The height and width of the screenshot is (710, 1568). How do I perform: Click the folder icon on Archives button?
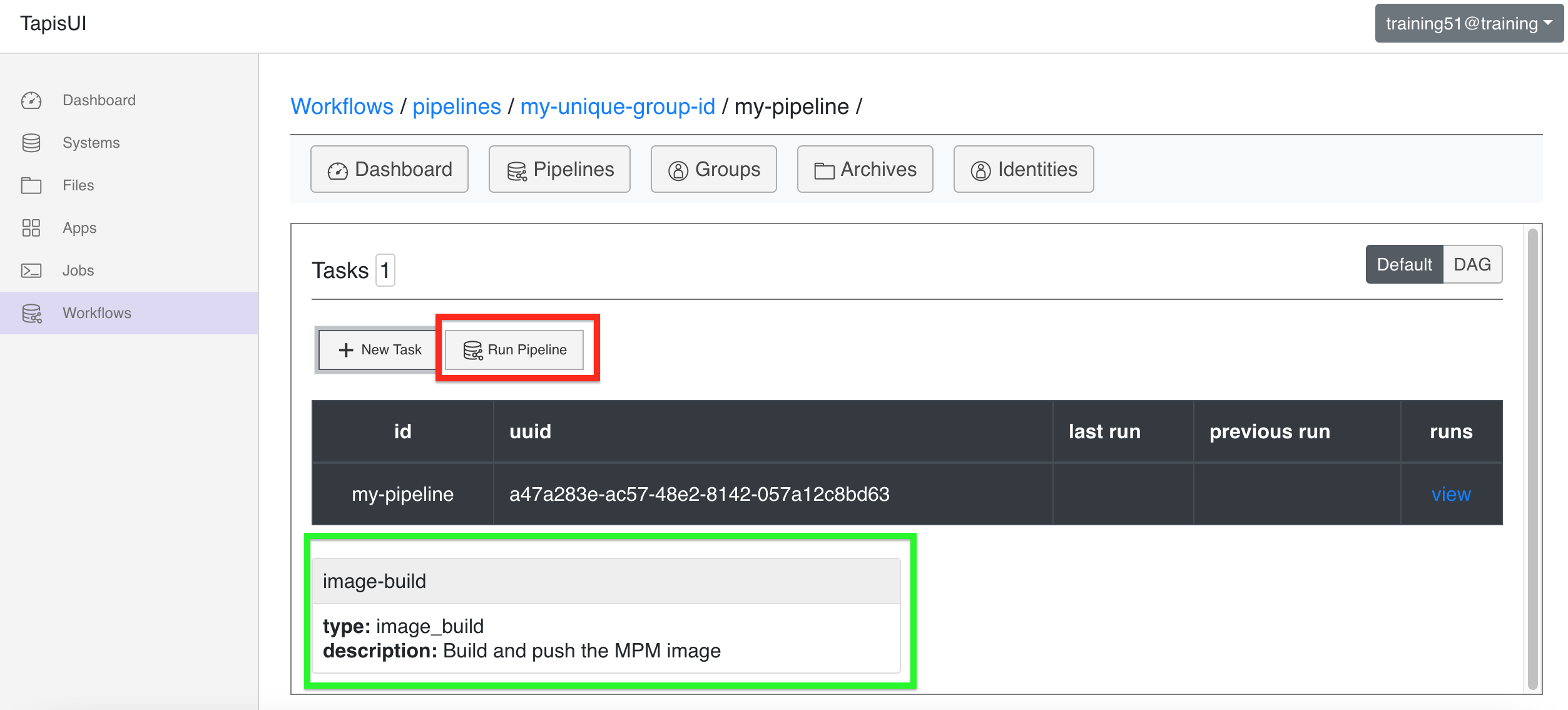pos(824,170)
